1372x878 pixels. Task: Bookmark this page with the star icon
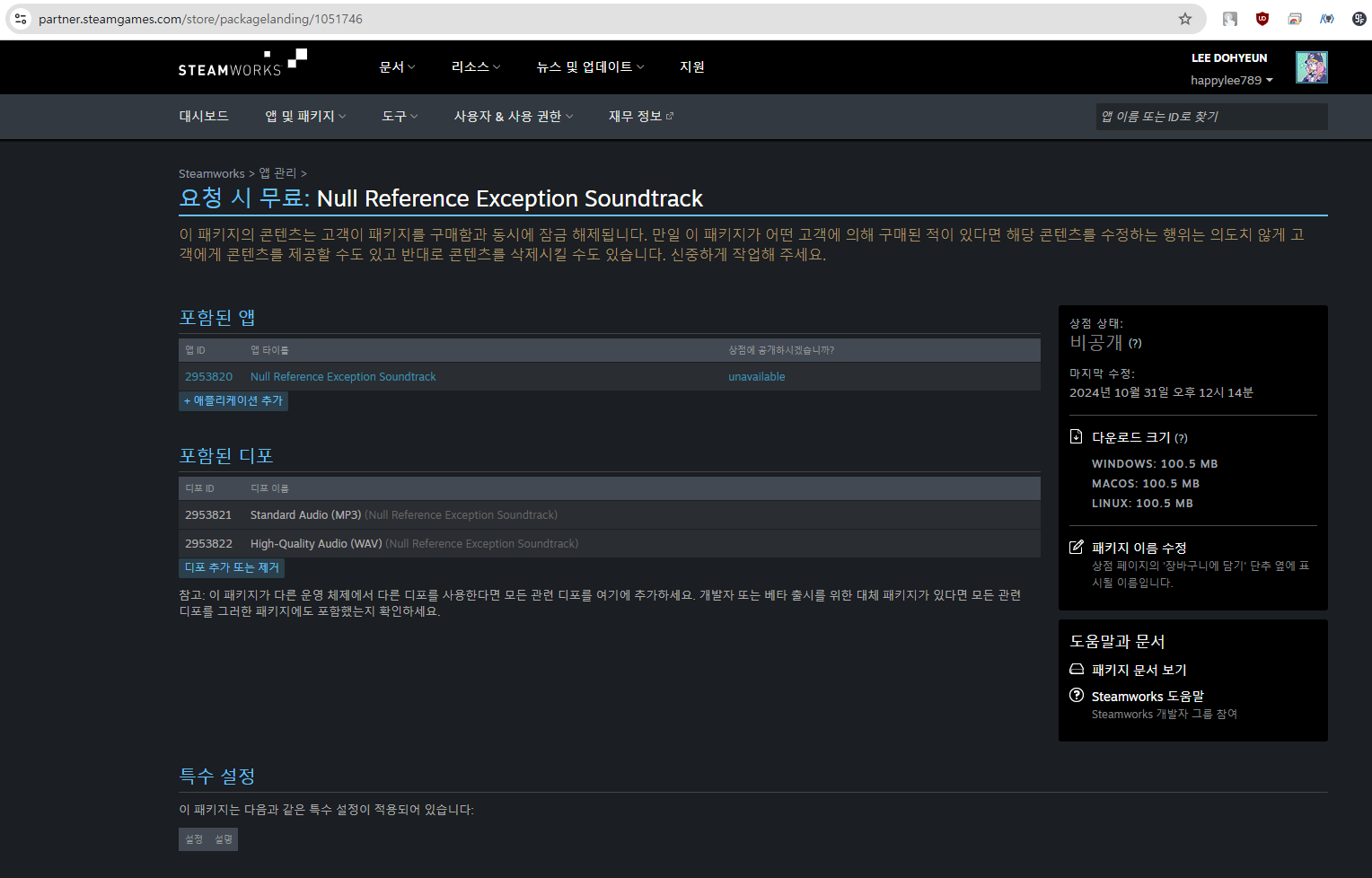[x=1185, y=19]
